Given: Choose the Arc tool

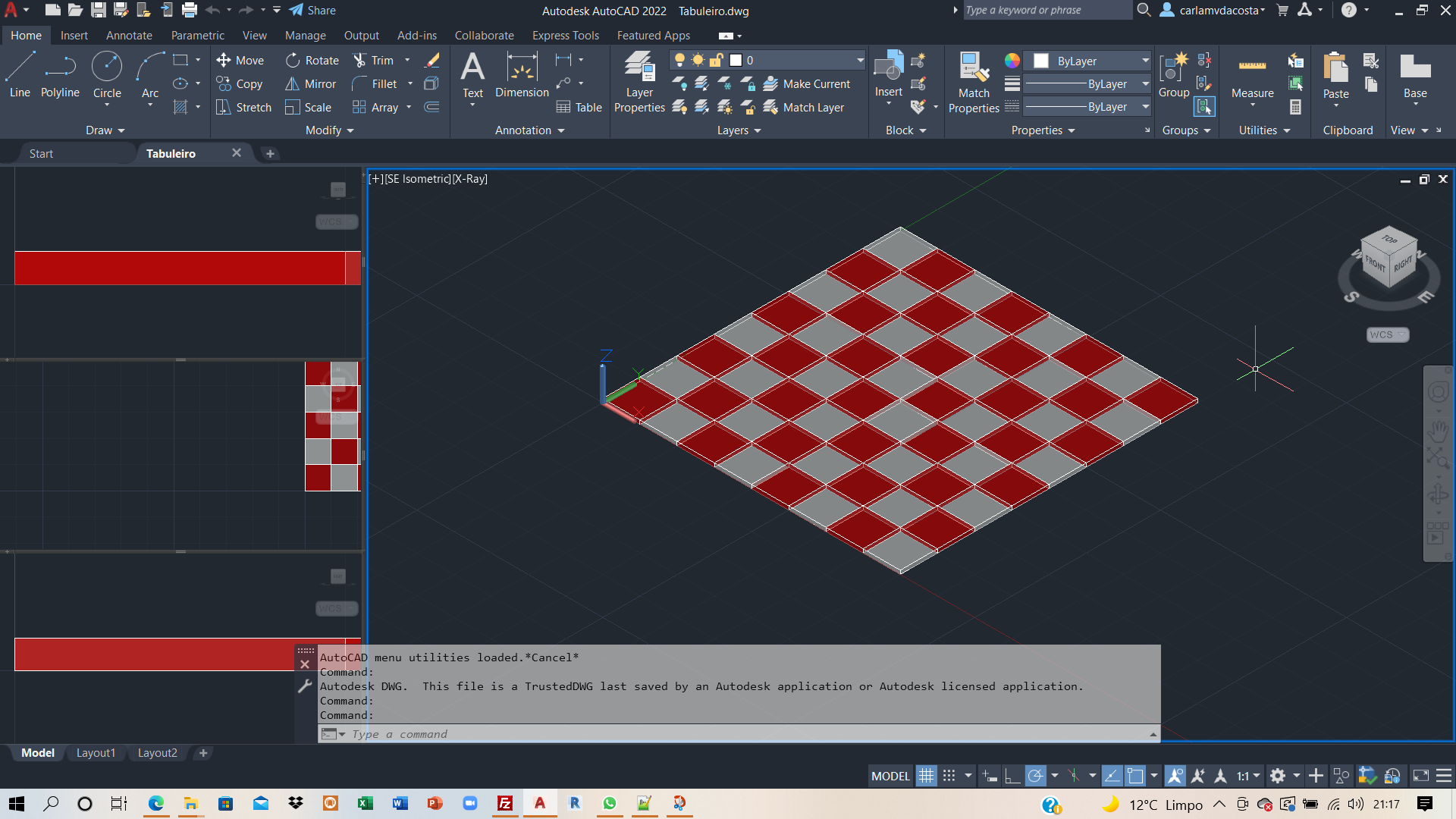Looking at the screenshot, I should point(150,75).
